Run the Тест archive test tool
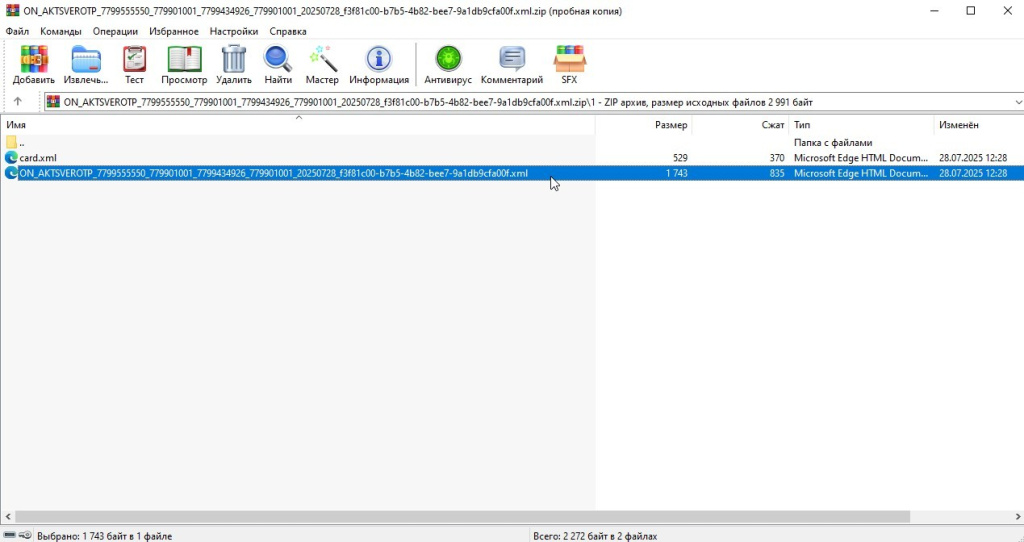The height and width of the screenshot is (542, 1024). (134, 63)
